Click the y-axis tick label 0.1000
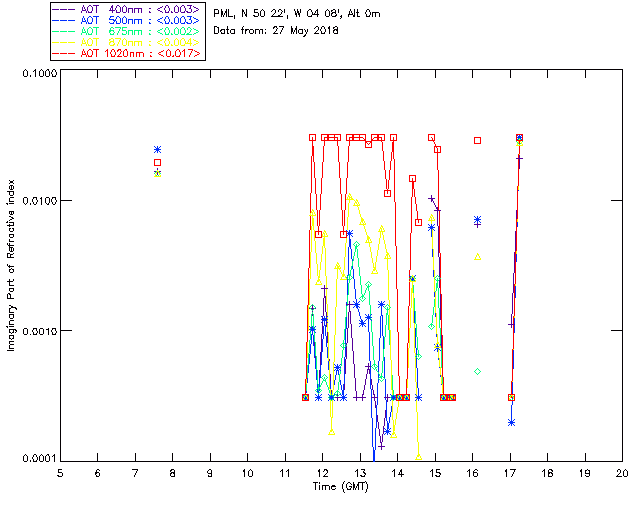Screen dimensions: 640x512 click(x=39, y=73)
